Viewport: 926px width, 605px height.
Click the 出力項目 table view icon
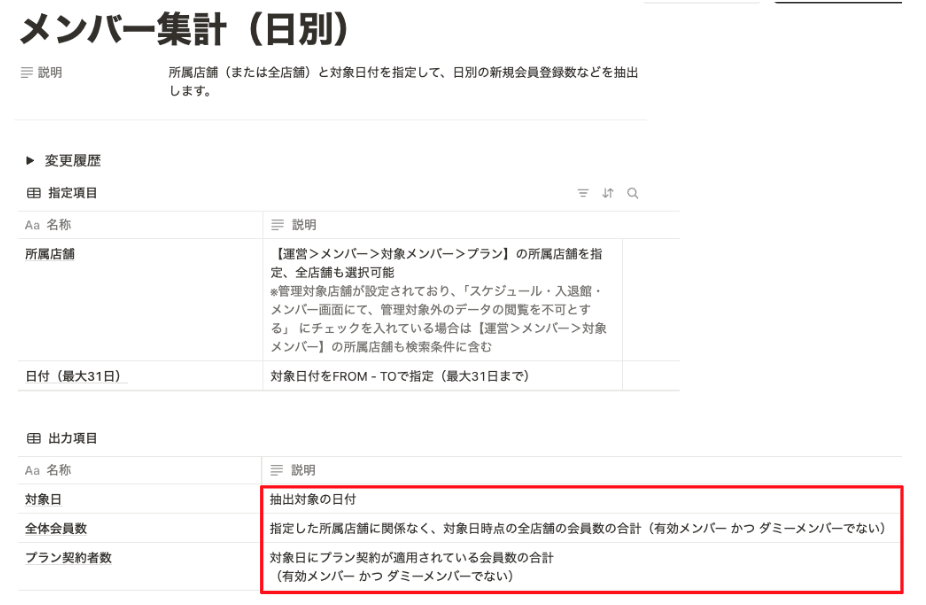pyautogui.click(x=34, y=438)
